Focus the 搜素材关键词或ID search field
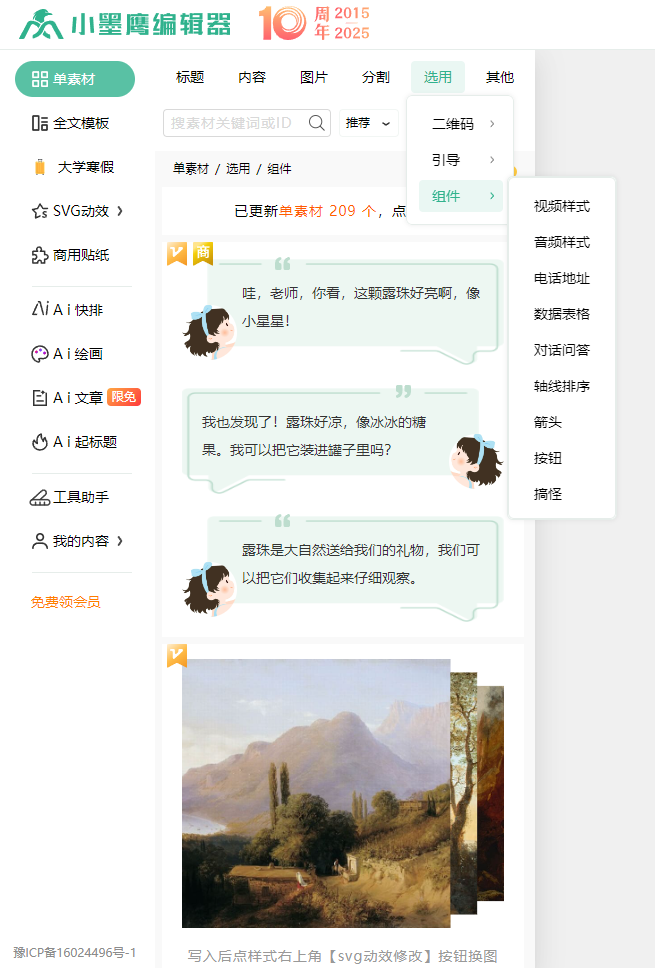The image size is (655, 968). 235,123
